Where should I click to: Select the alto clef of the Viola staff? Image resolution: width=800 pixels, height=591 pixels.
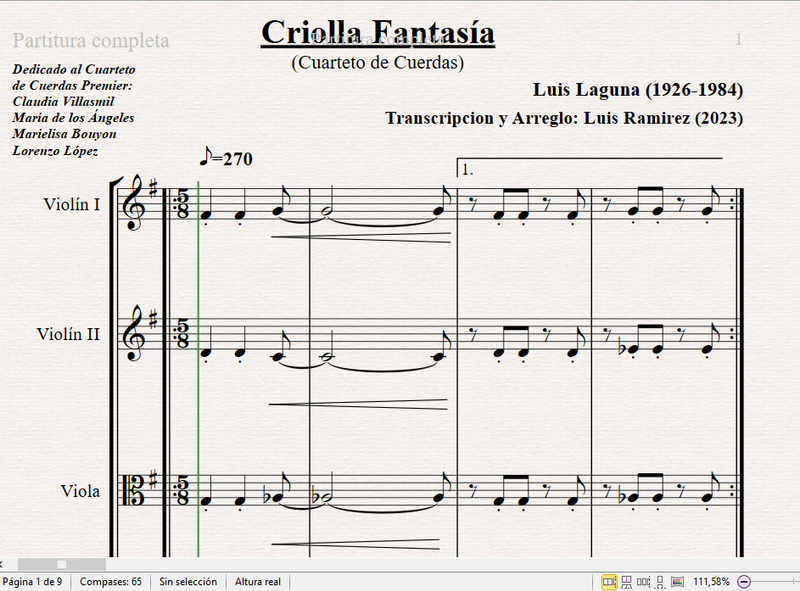134,490
